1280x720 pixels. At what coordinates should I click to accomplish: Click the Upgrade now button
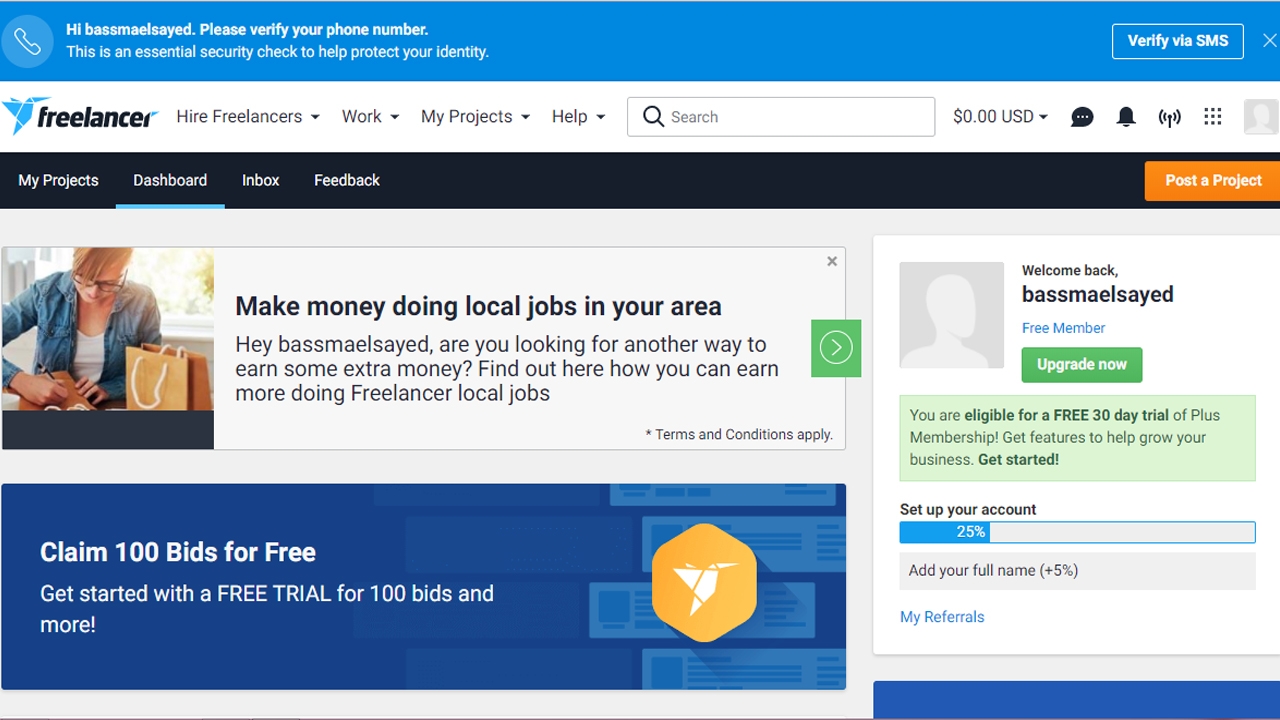click(1082, 365)
